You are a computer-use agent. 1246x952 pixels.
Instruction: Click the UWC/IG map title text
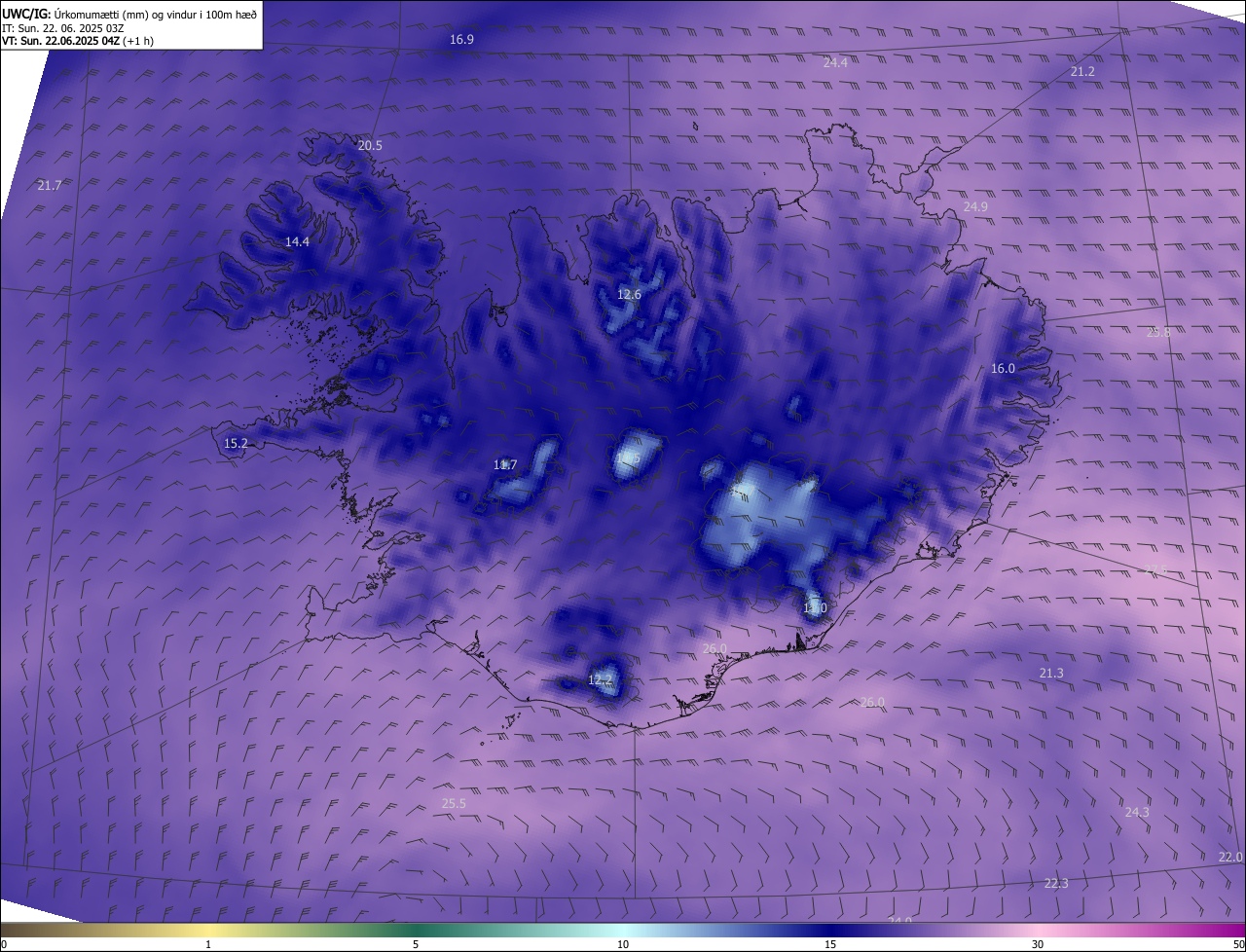point(129,15)
